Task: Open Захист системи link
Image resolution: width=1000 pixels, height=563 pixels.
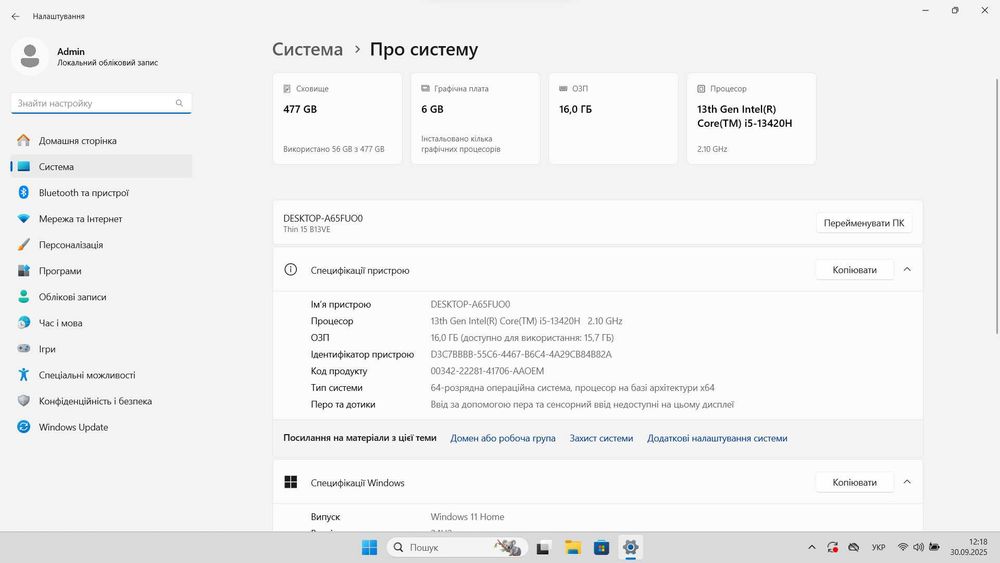Action: (x=601, y=438)
